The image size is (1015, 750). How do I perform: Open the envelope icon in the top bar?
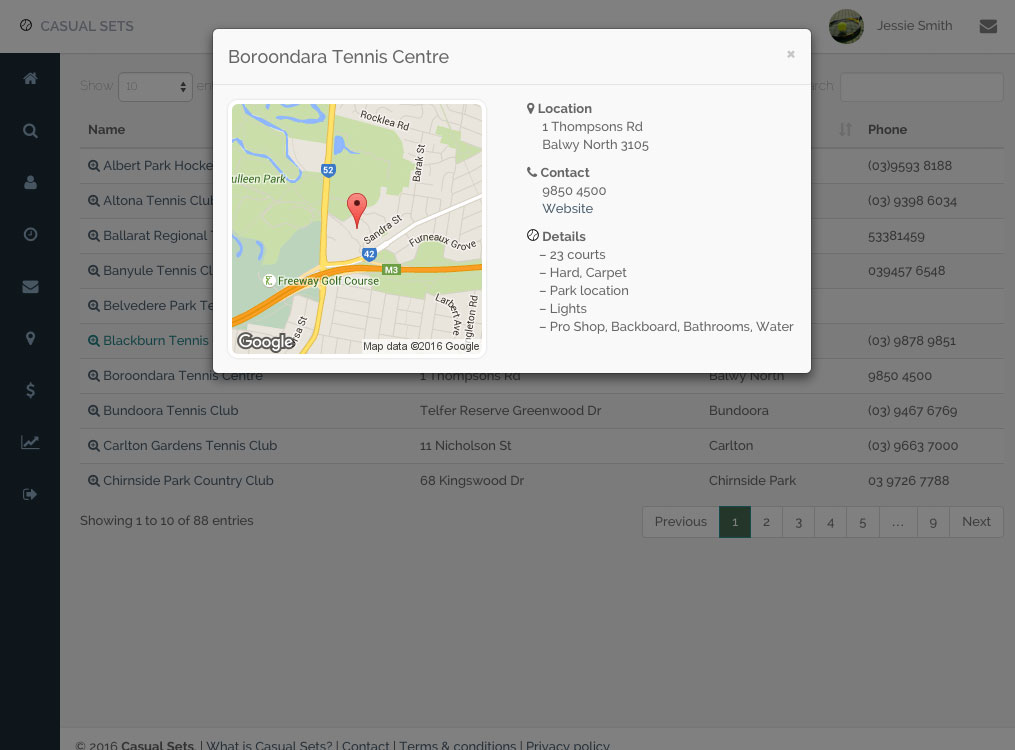(x=989, y=26)
